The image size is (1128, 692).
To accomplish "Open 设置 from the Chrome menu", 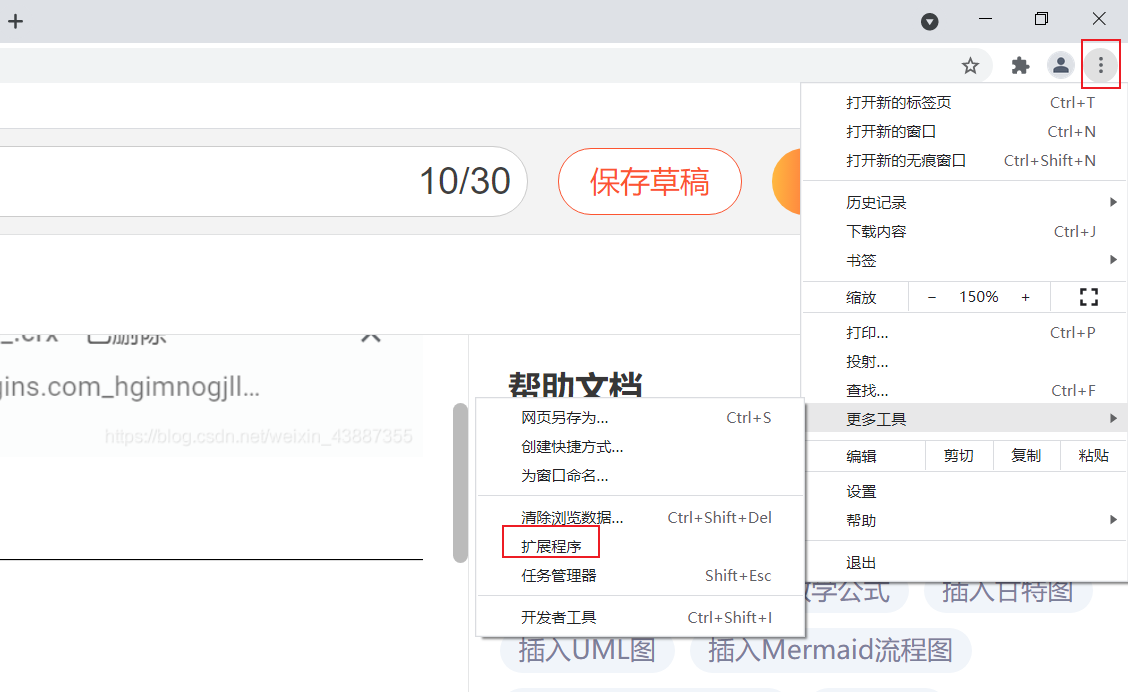I will [860, 491].
